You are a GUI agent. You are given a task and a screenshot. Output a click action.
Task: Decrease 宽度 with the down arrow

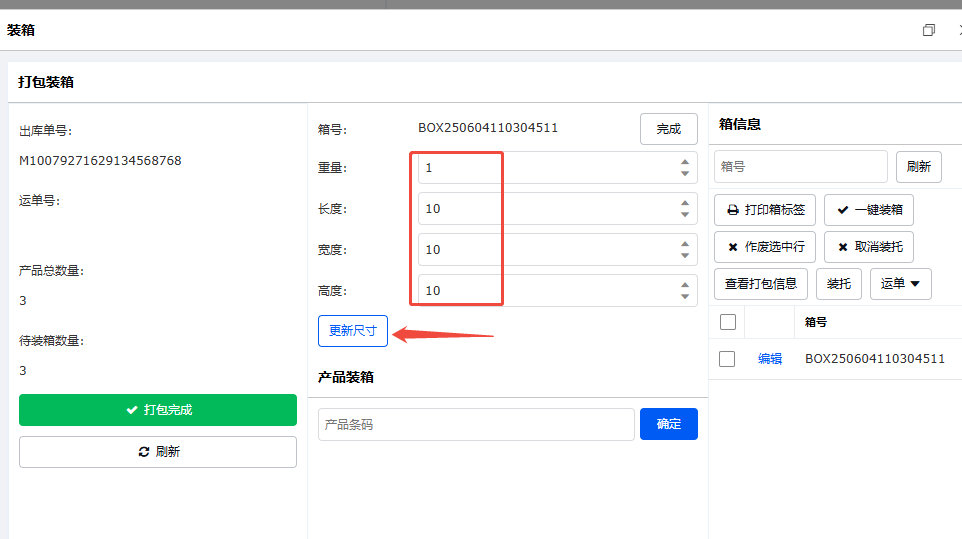(x=685, y=256)
